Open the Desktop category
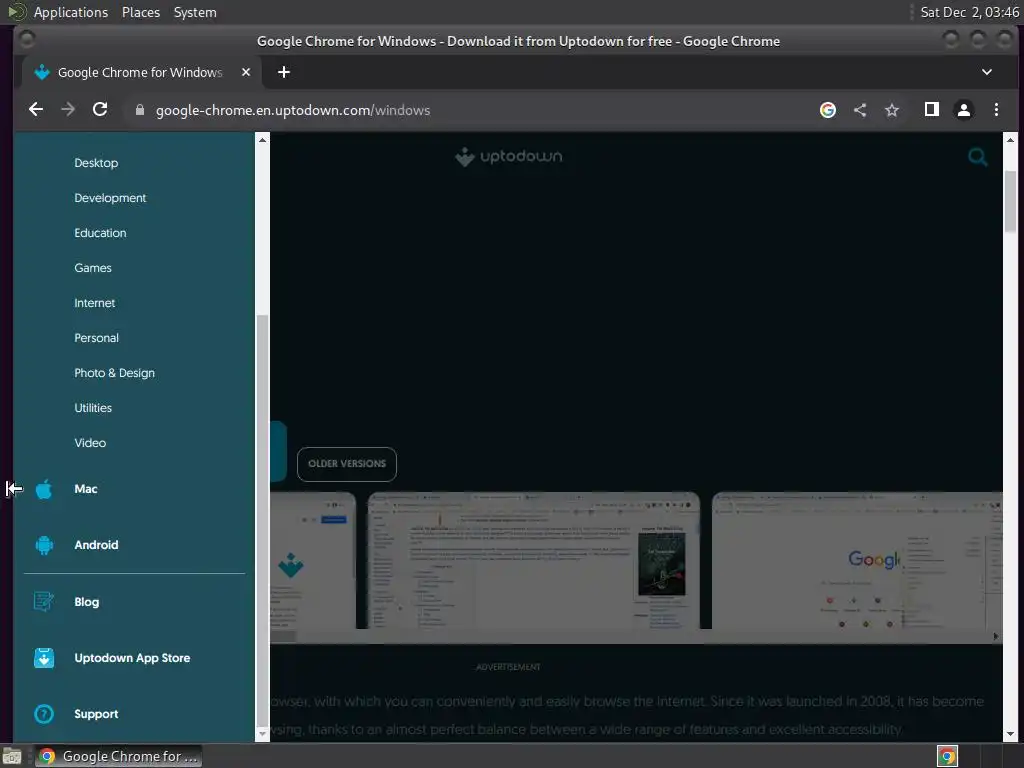 (96, 163)
